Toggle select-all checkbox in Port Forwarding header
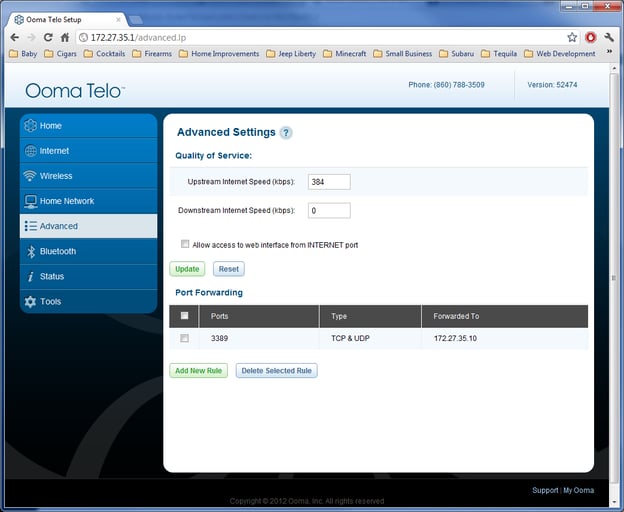This screenshot has height=512, width=624. [184, 316]
